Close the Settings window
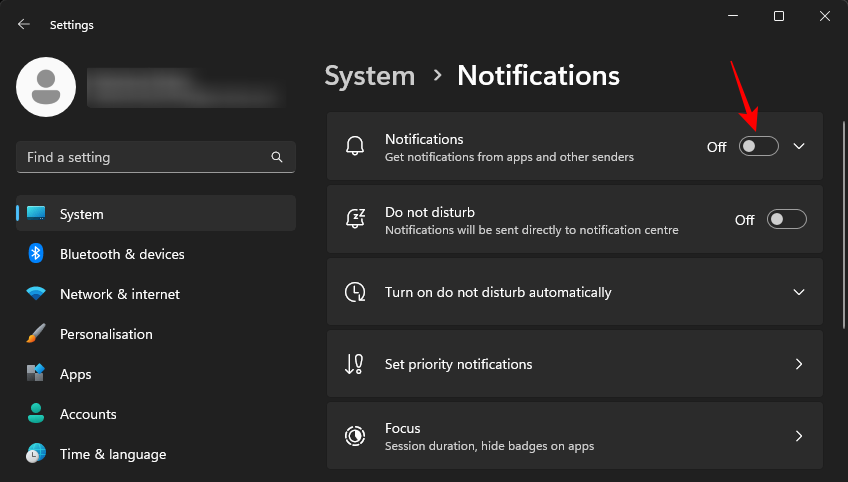This screenshot has height=482, width=848. (825, 16)
